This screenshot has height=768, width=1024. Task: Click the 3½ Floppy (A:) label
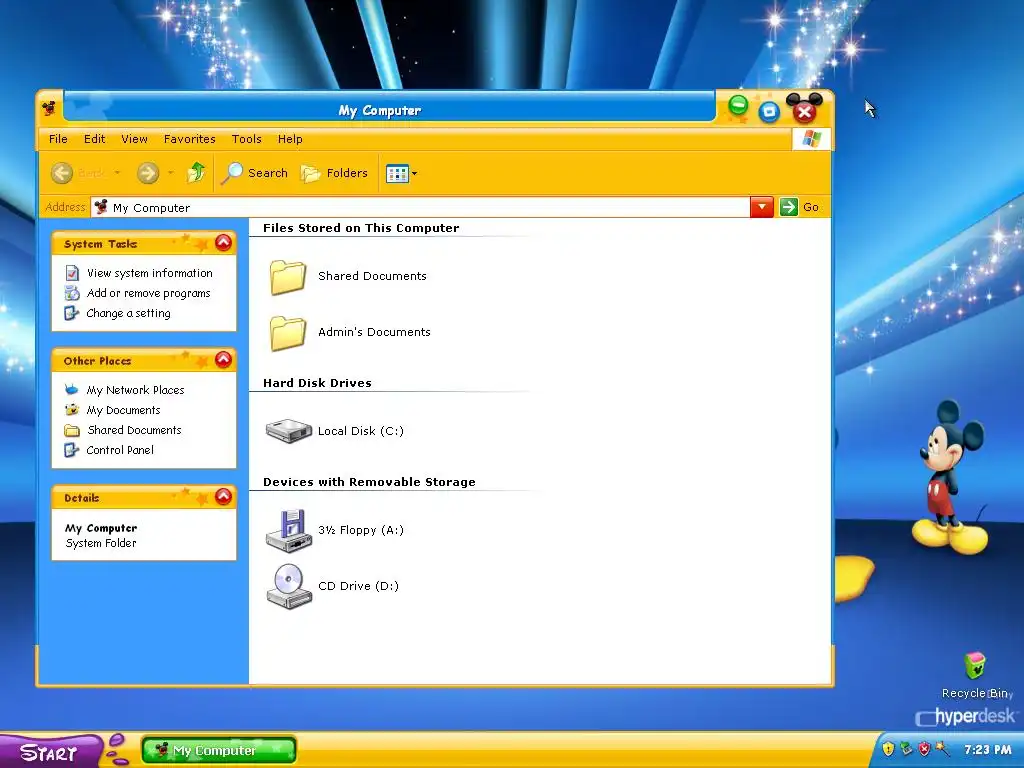coord(360,530)
